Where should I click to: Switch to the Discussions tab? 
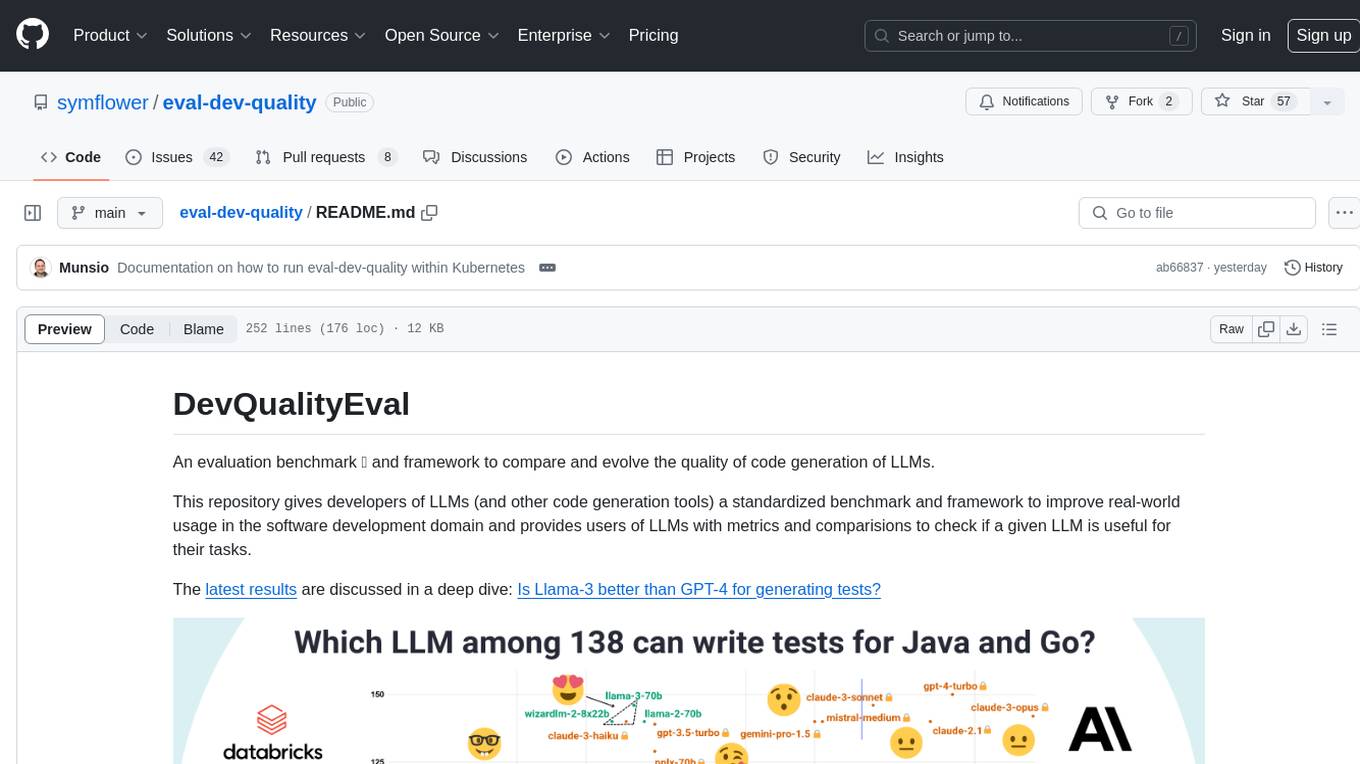(475, 157)
